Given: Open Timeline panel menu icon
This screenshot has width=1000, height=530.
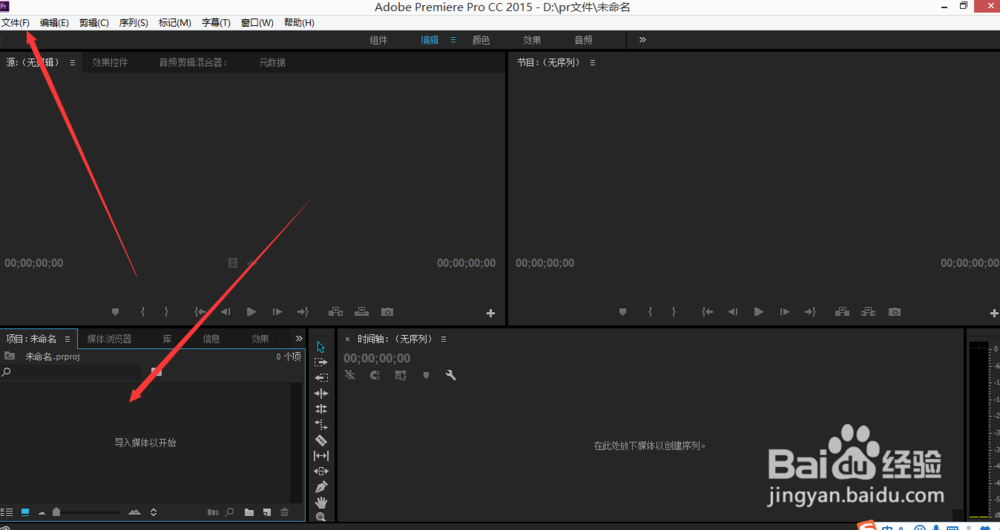Looking at the screenshot, I should 443,339.
